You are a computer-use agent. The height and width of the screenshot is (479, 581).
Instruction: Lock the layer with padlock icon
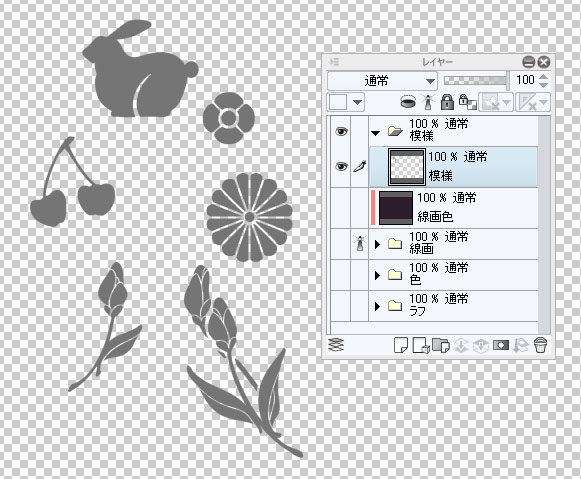tap(447, 102)
